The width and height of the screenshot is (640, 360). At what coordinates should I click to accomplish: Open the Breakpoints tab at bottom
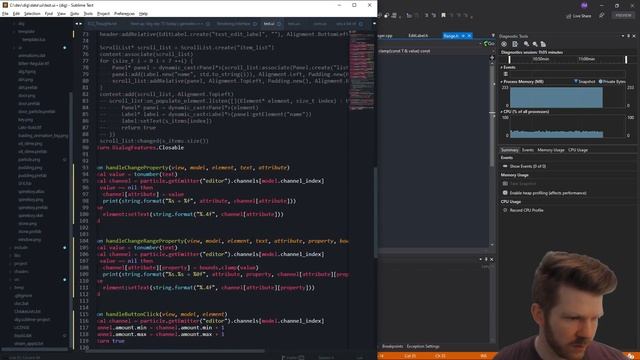tap(392, 347)
